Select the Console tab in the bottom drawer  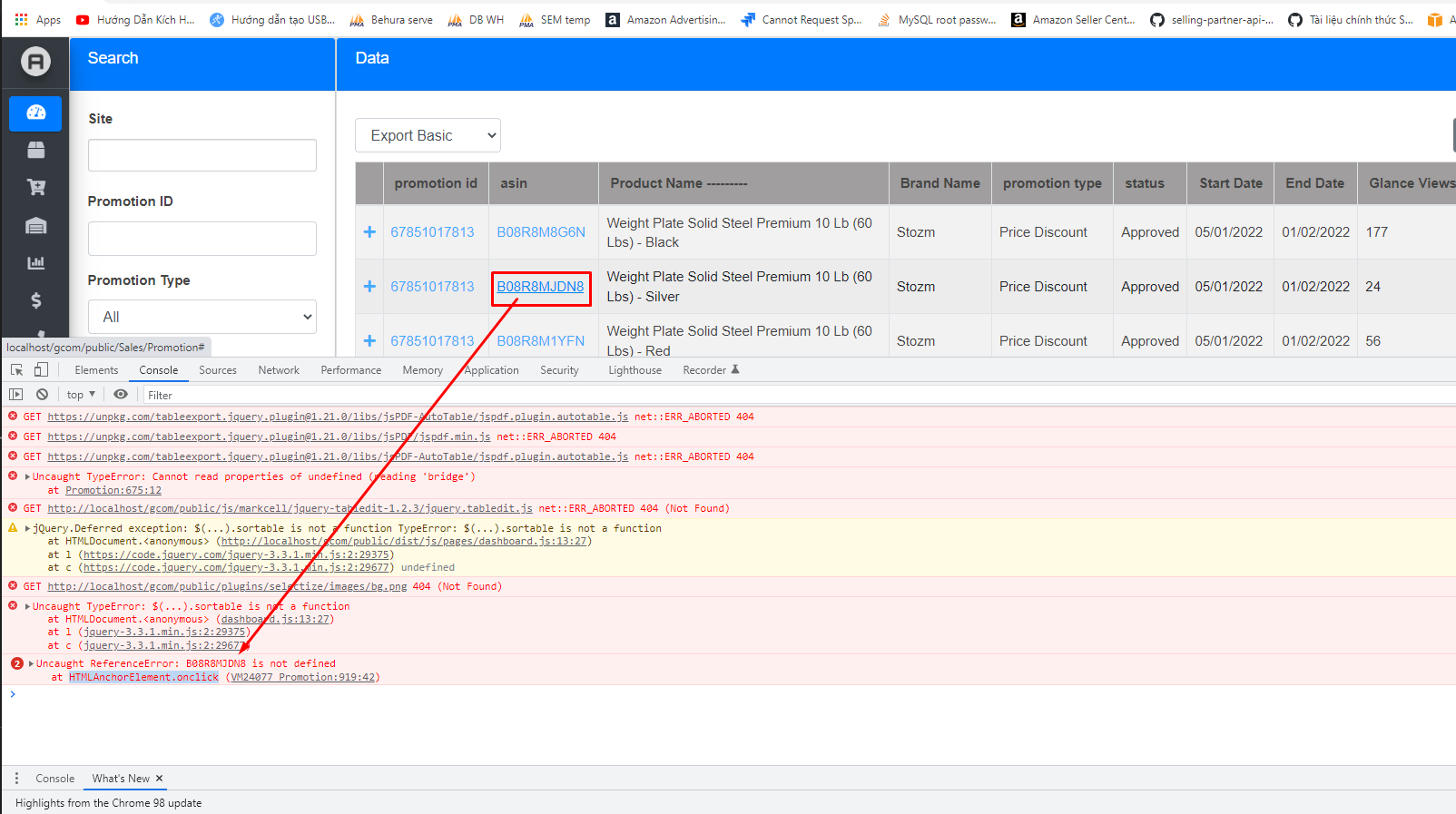pyautogui.click(x=55, y=779)
